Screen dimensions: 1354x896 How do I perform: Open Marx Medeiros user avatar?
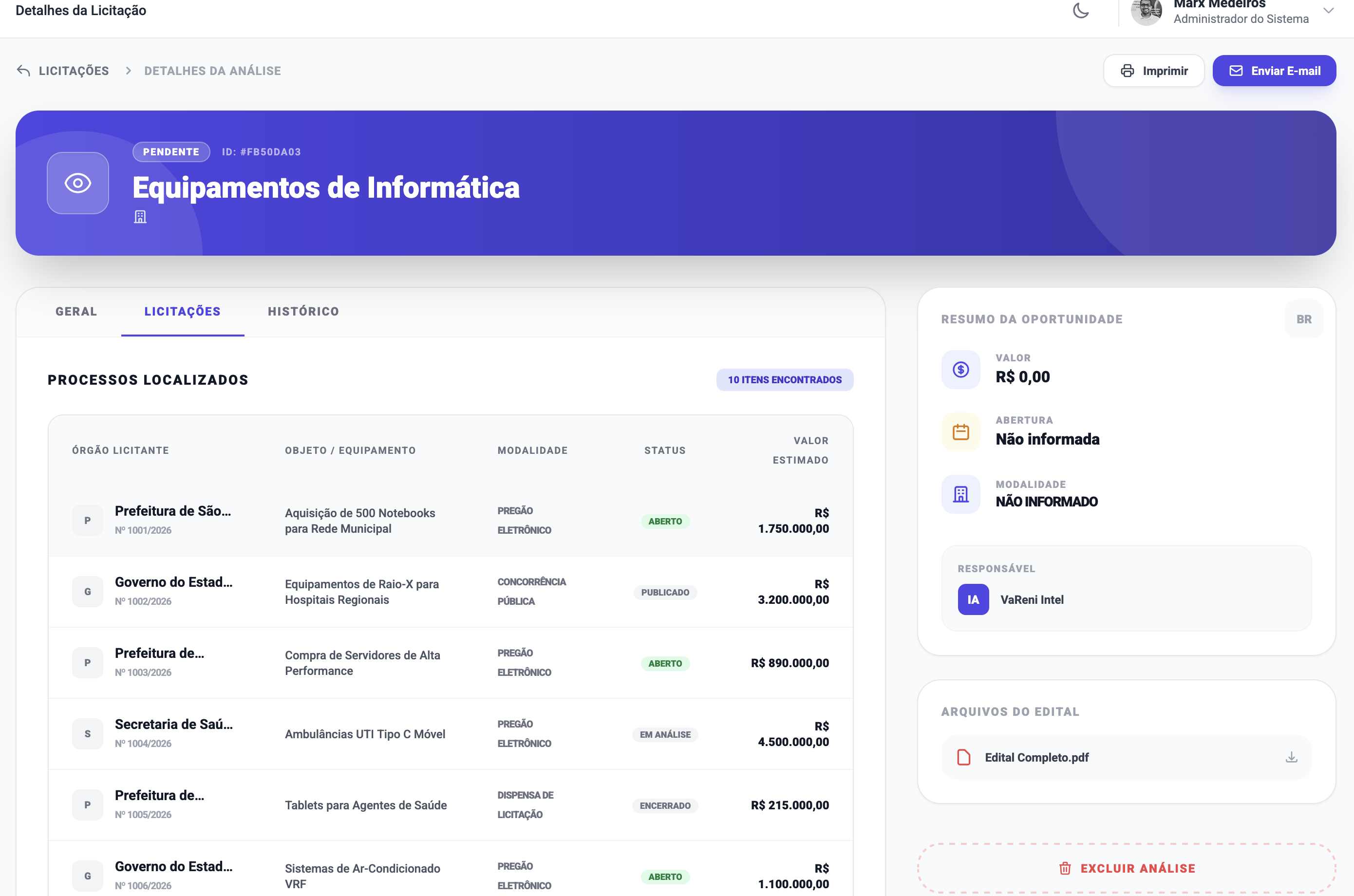pos(1147,11)
